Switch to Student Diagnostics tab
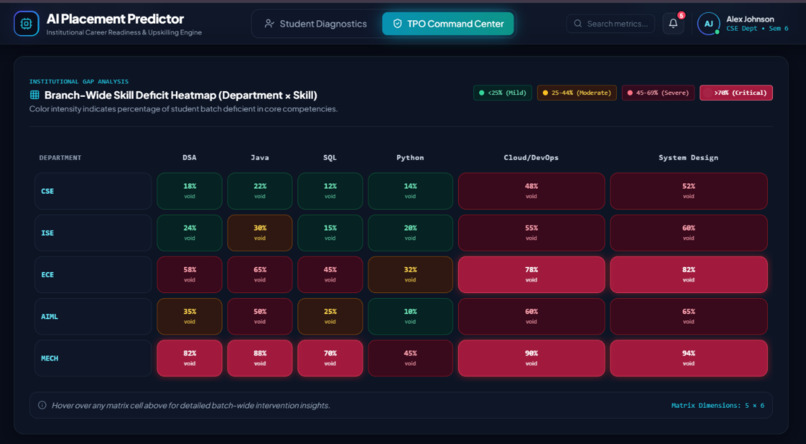This screenshot has width=806, height=444. (316, 24)
